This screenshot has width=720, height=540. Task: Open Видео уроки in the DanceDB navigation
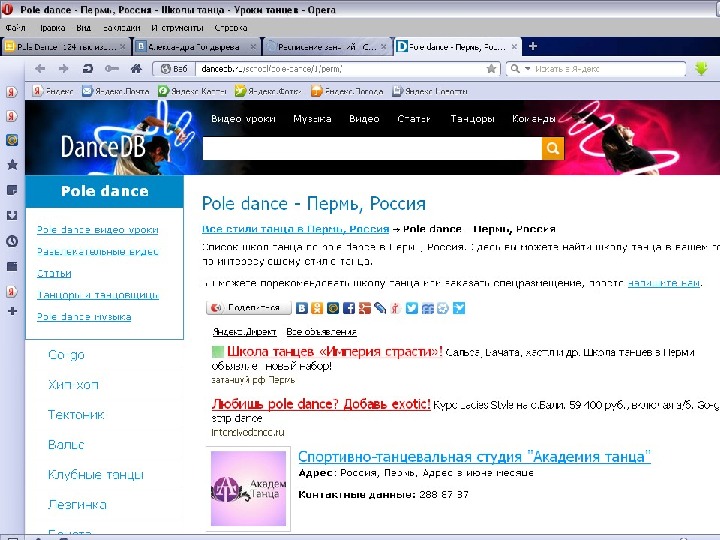tap(243, 119)
